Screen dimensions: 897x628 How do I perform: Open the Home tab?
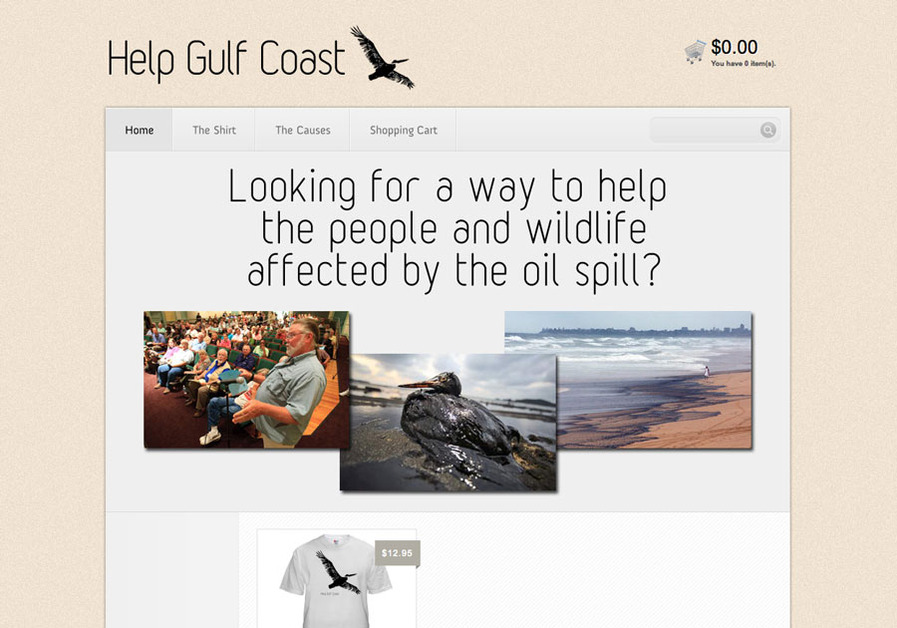click(139, 130)
